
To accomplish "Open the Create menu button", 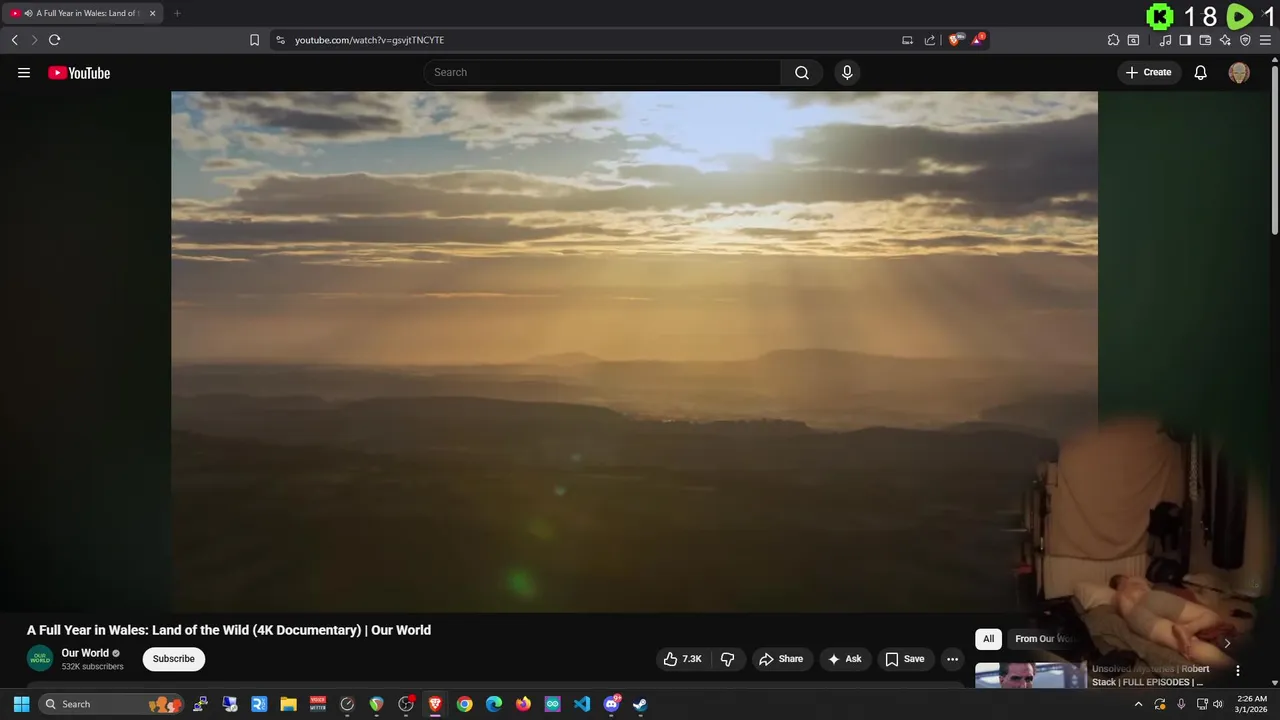I will (1148, 72).
